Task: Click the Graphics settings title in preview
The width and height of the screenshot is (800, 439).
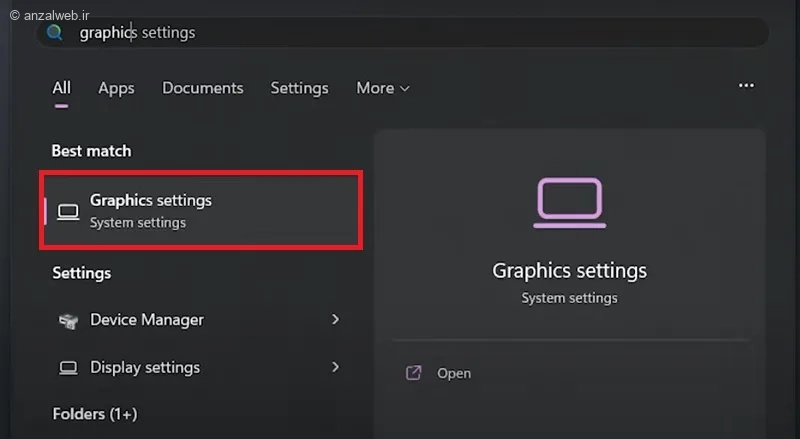Action: pyautogui.click(x=569, y=271)
